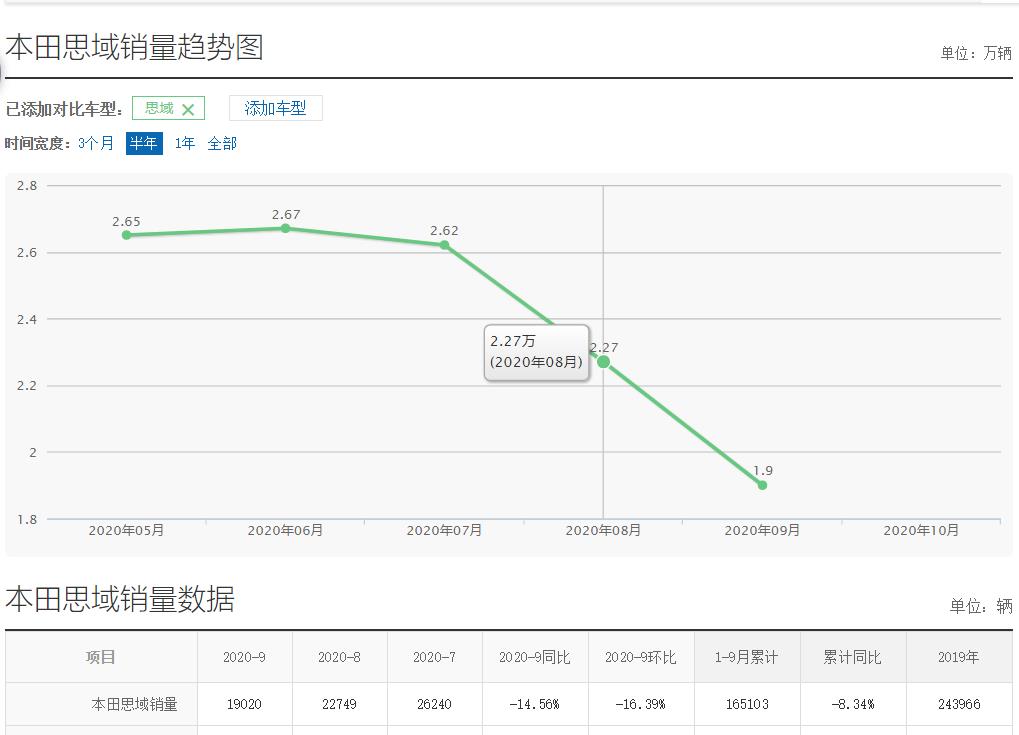Click the 2020-9 column header
The image size is (1019, 735).
(244, 657)
